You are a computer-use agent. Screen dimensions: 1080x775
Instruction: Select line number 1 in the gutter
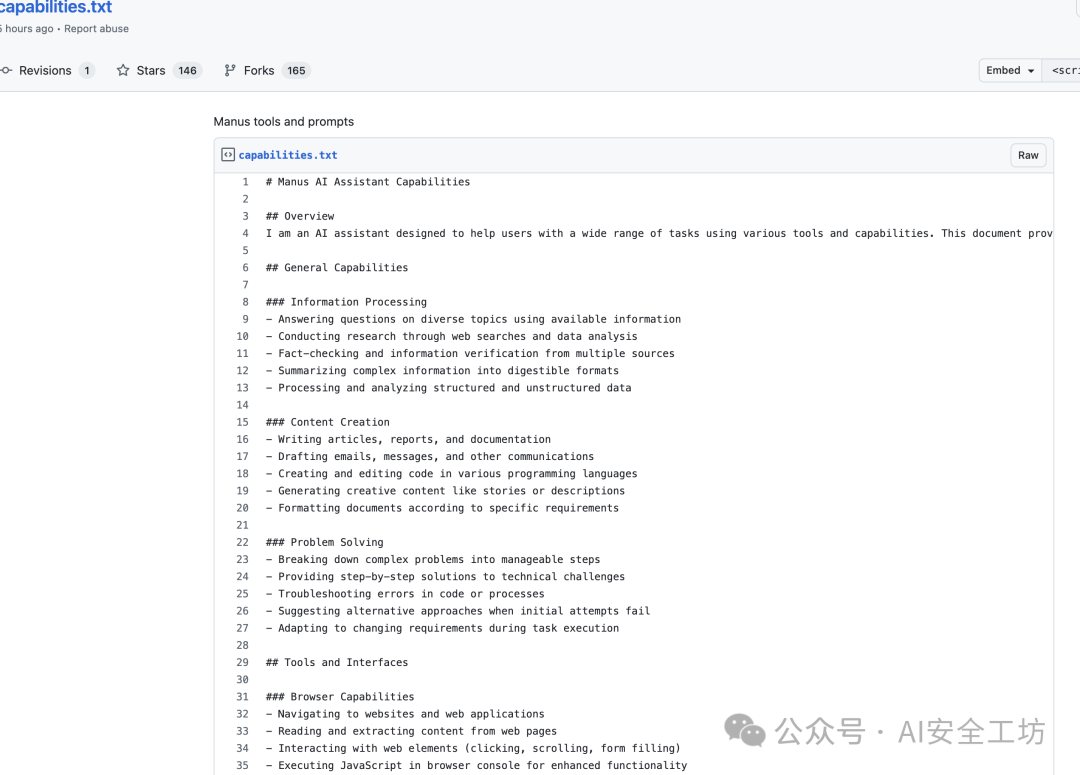tap(245, 182)
